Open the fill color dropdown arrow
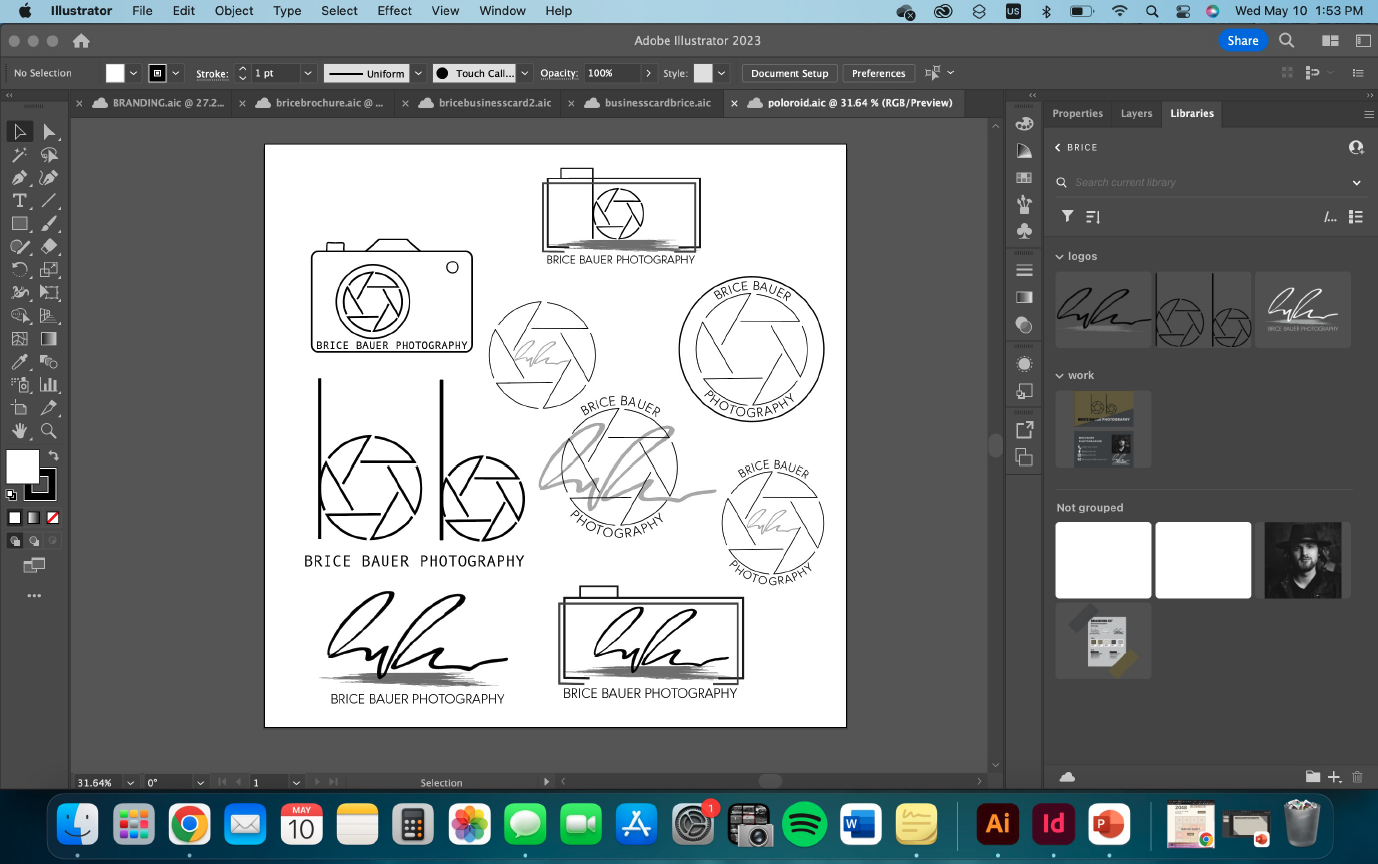 133,73
